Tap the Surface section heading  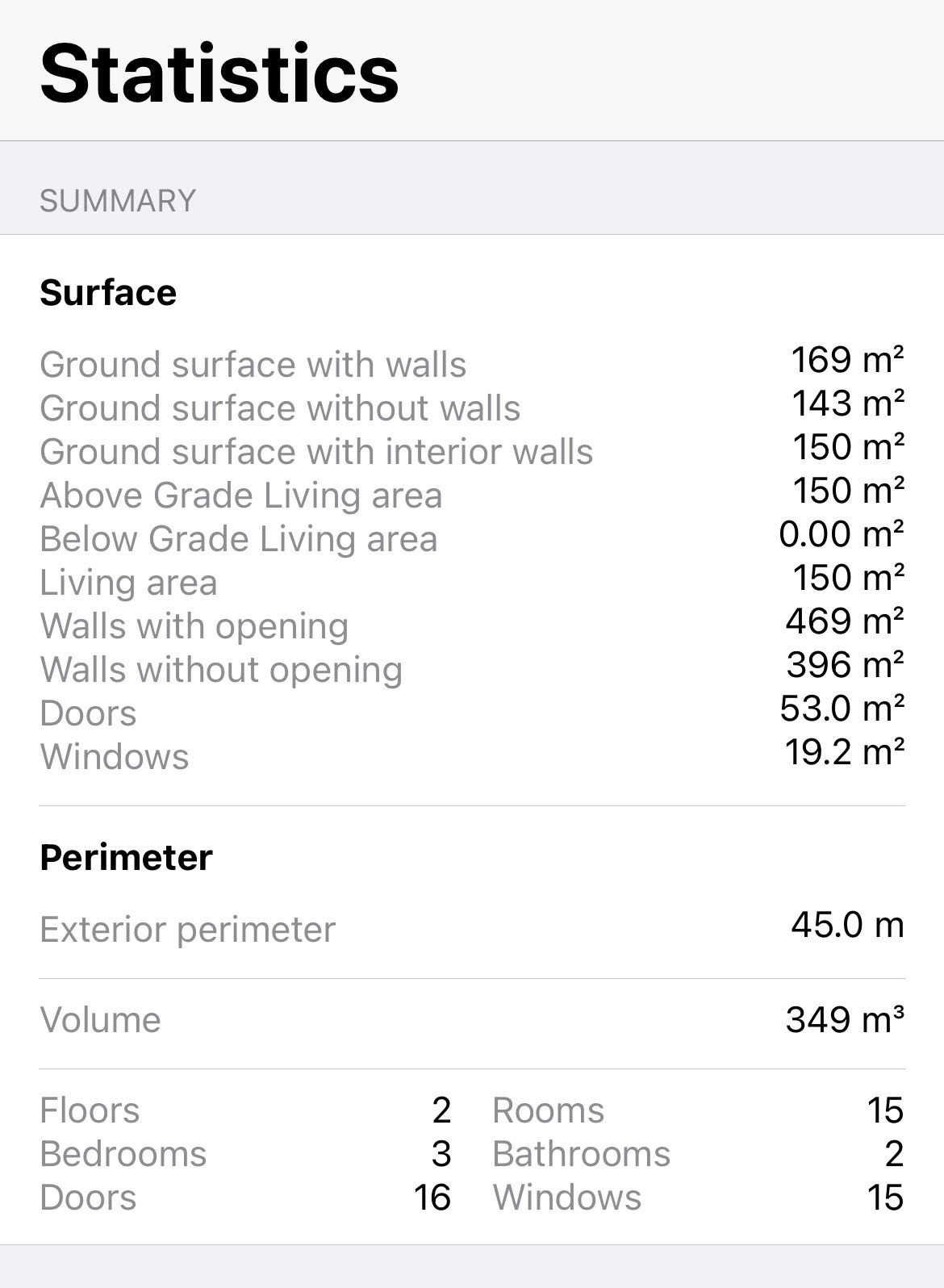pos(108,292)
